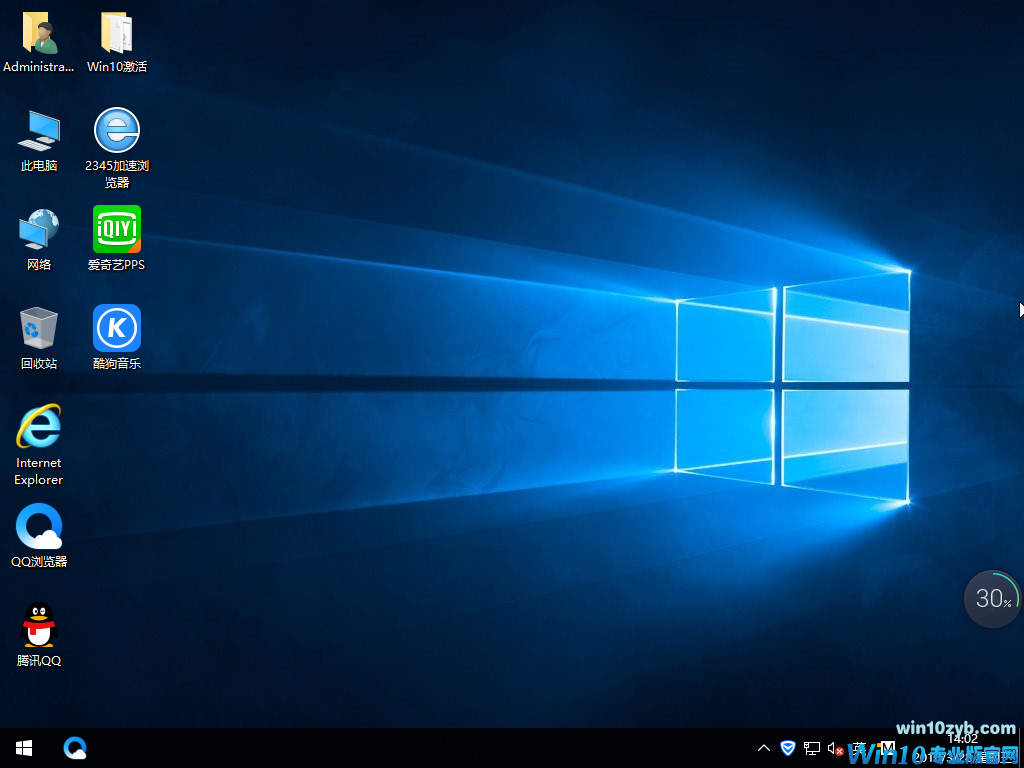Image resolution: width=1024 pixels, height=768 pixels.
Task: Click QQ Browser pinned on the taskbar
Action: click(75, 748)
